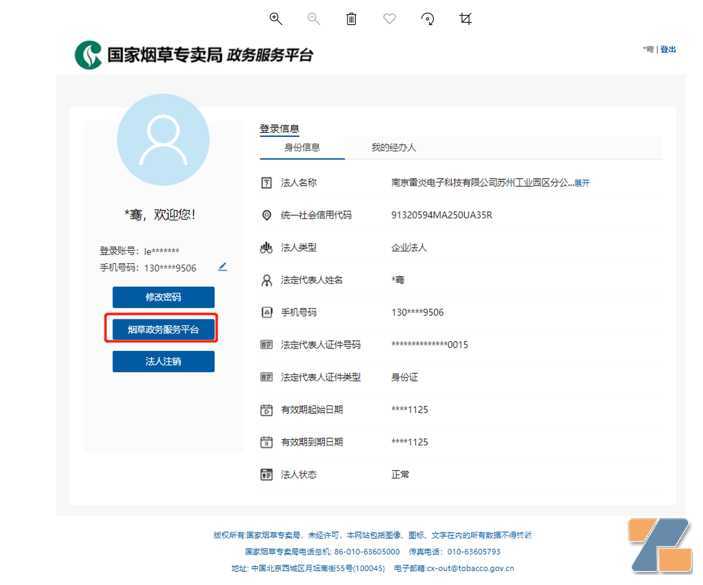Click the 登录信息 section heading
This screenshot has width=703, height=585.
point(279,129)
